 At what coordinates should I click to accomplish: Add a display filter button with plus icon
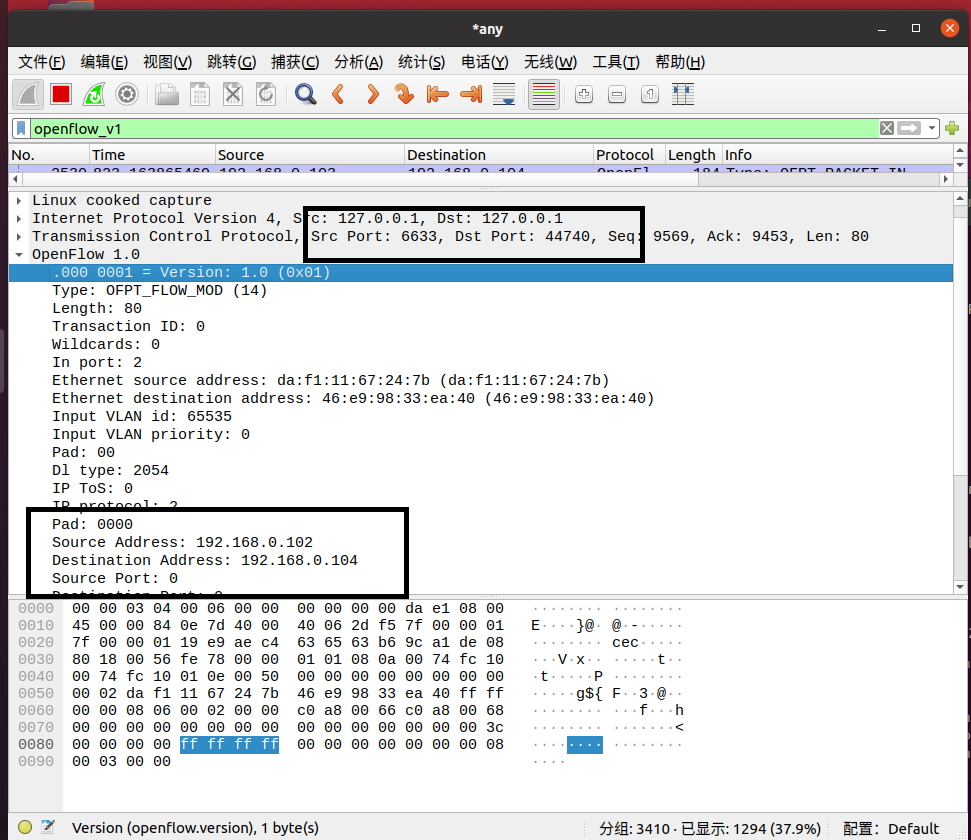click(x=952, y=128)
